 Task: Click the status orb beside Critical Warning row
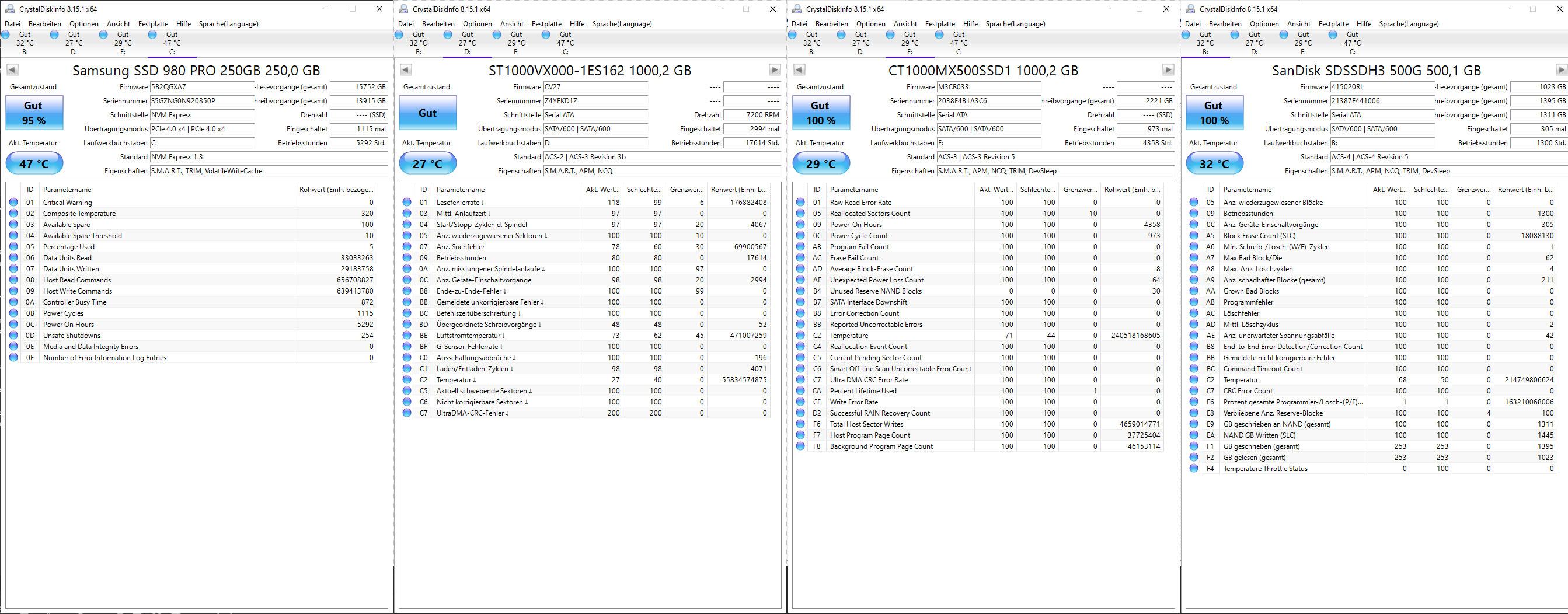pyautogui.click(x=14, y=203)
